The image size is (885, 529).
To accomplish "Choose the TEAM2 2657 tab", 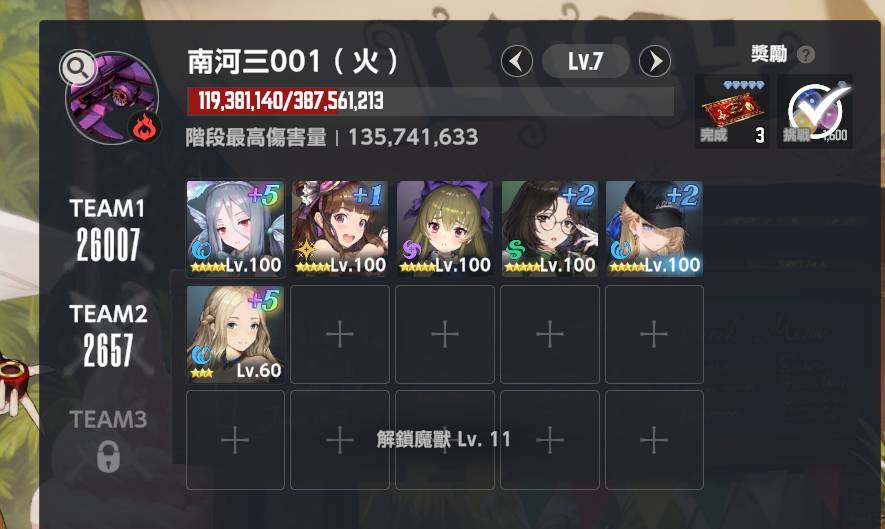I will [108, 334].
